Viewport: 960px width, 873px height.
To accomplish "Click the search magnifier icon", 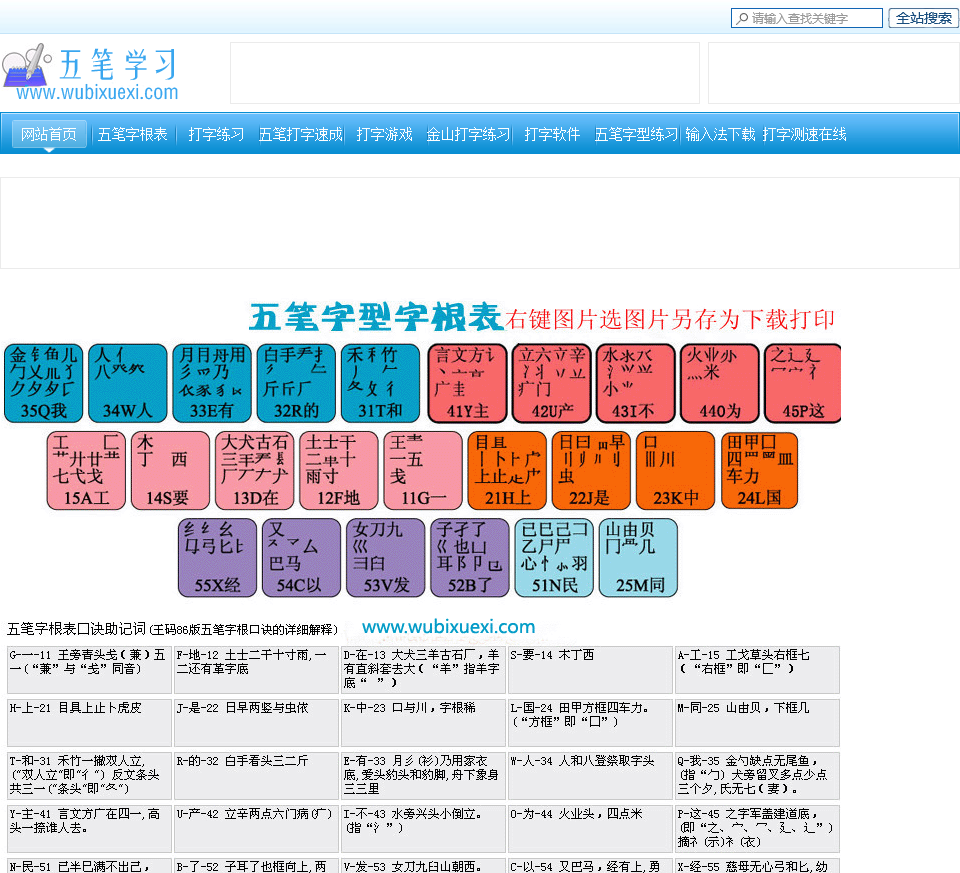I will [742, 18].
